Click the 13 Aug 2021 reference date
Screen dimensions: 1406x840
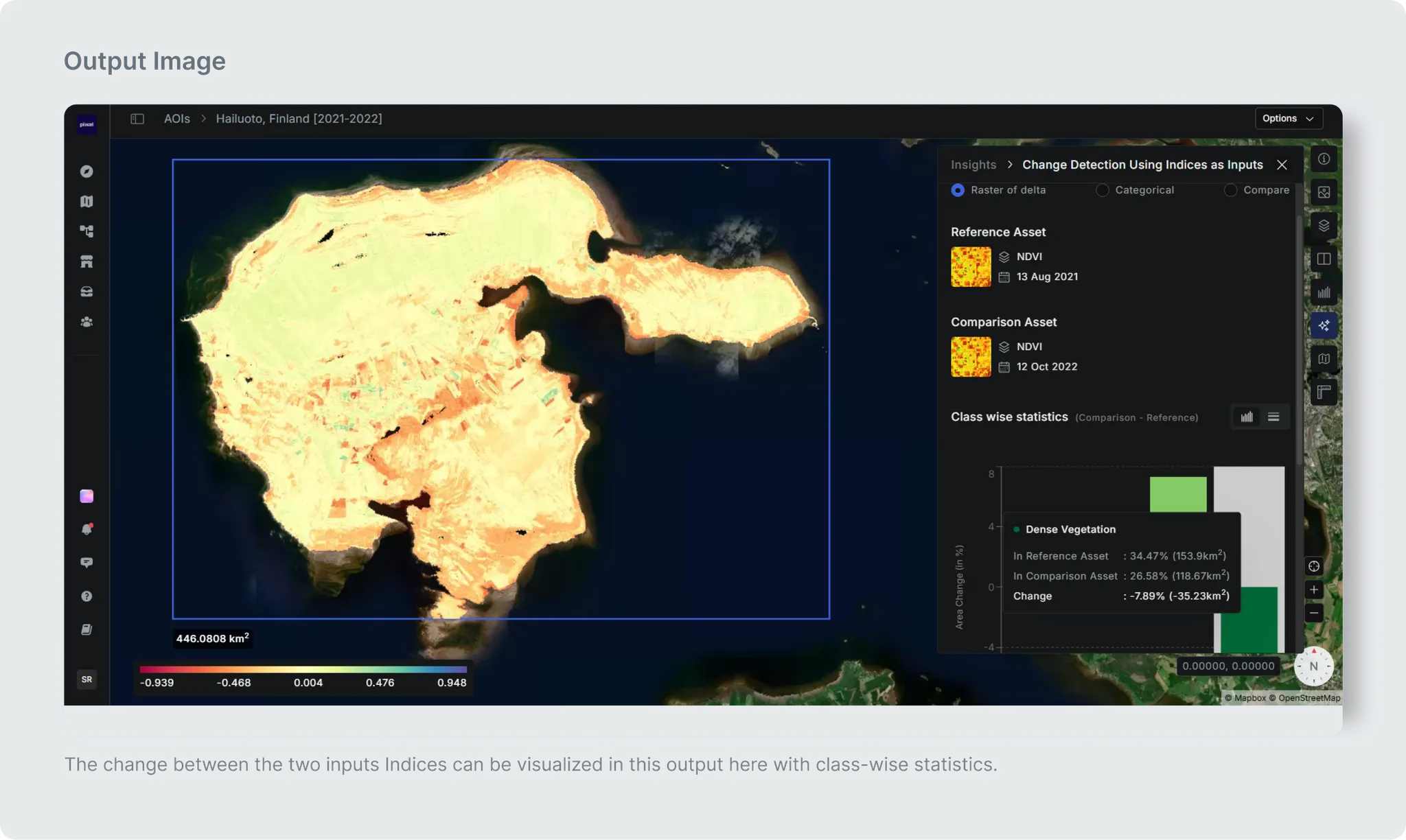1047,277
